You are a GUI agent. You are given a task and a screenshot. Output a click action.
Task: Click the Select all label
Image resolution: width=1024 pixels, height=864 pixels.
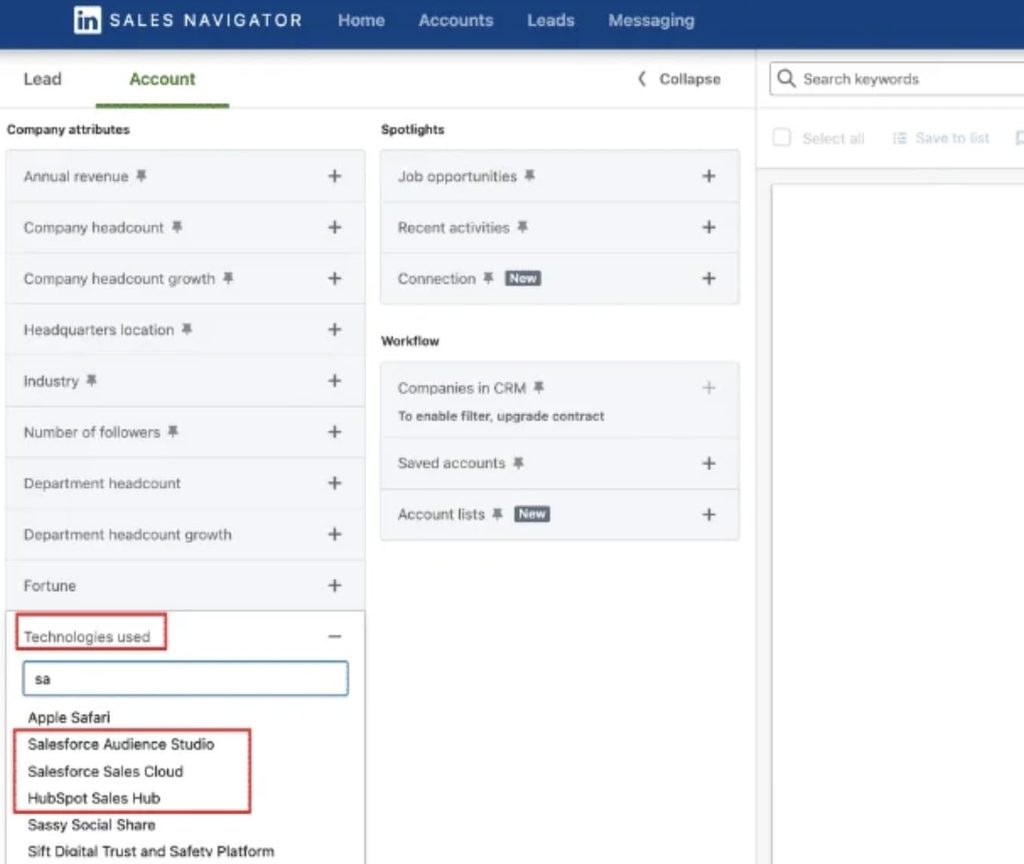(x=833, y=138)
